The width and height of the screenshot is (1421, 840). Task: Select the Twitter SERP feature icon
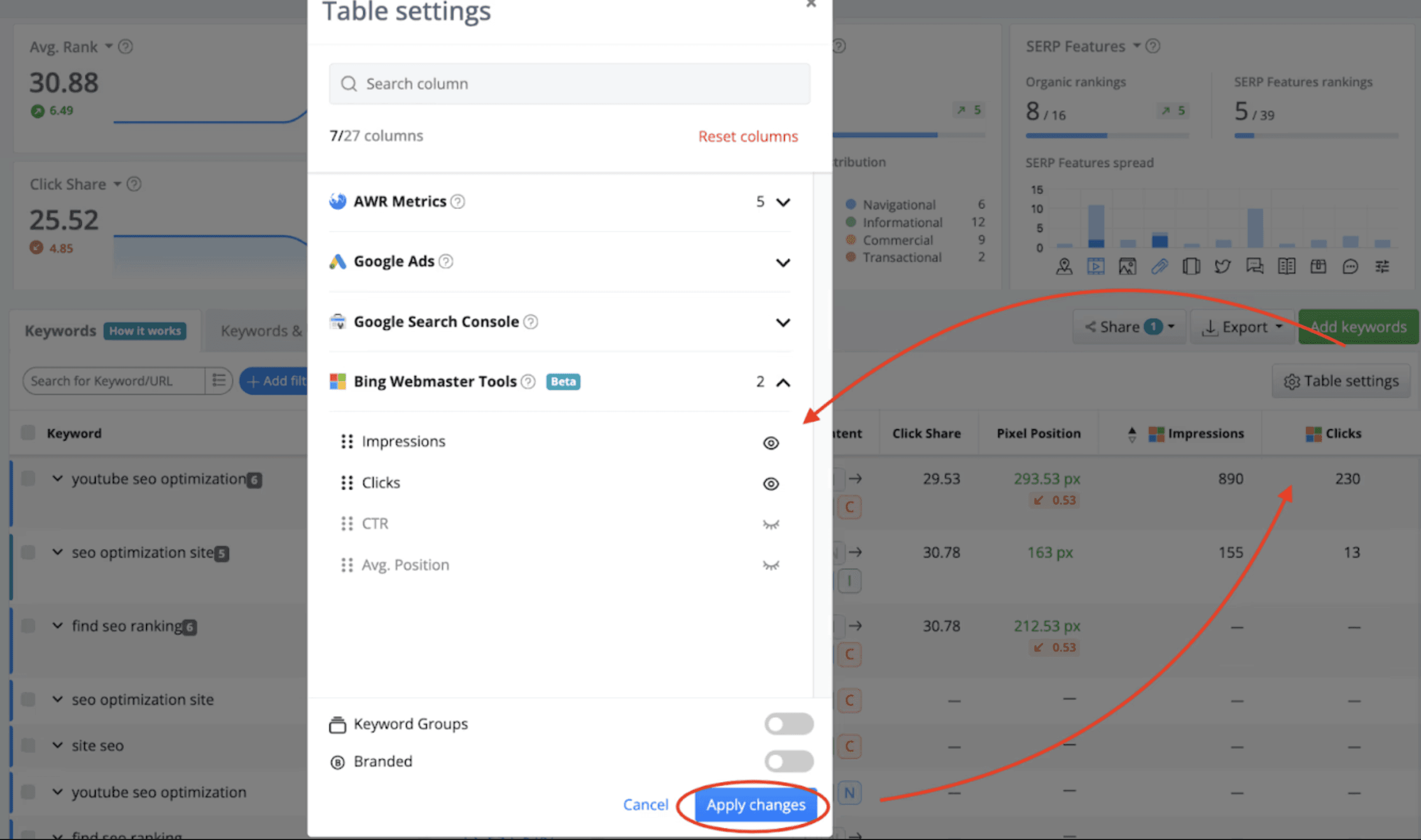(1223, 266)
